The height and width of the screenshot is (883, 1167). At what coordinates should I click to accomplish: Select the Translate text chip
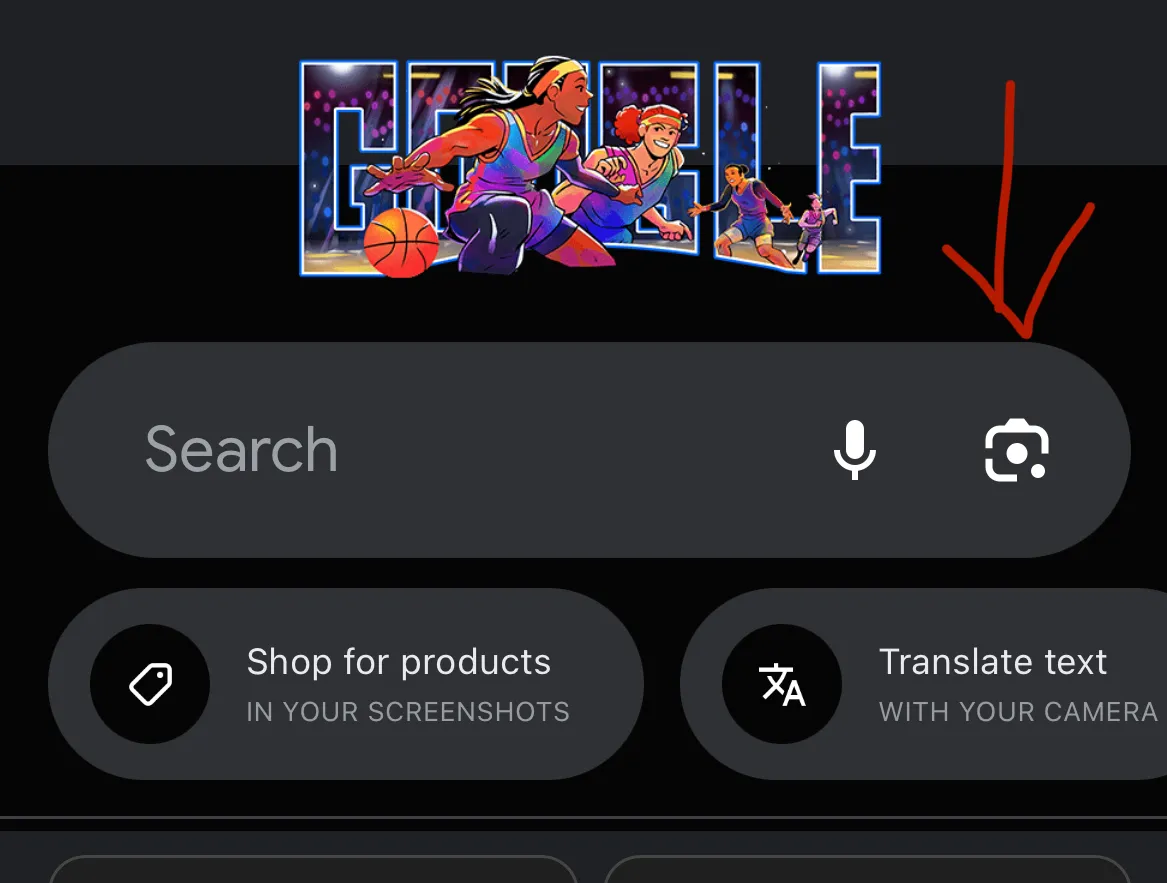924,683
